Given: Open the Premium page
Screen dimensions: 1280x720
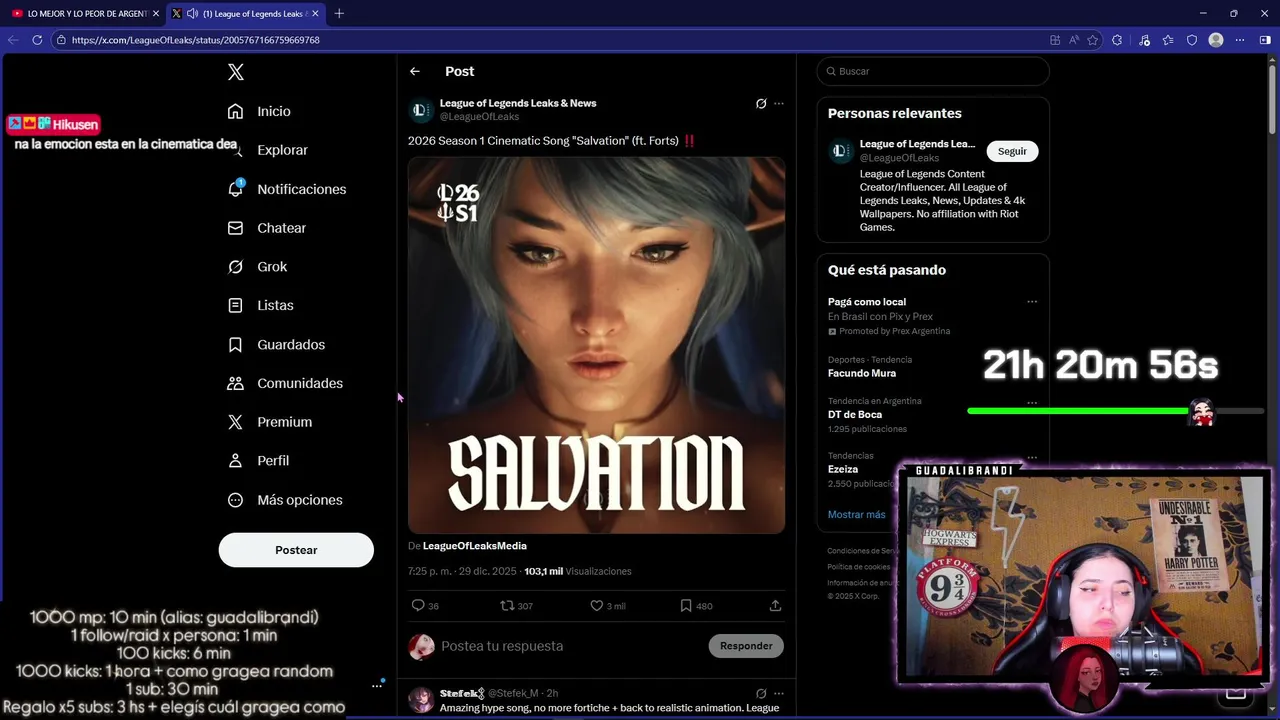Looking at the screenshot, I should (270, 422).
